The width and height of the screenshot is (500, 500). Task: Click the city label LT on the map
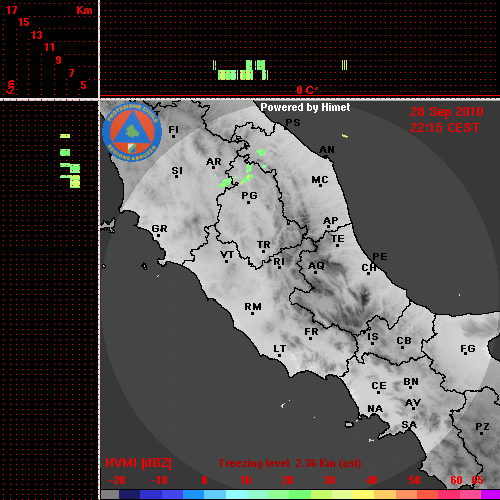click(280, 349)
